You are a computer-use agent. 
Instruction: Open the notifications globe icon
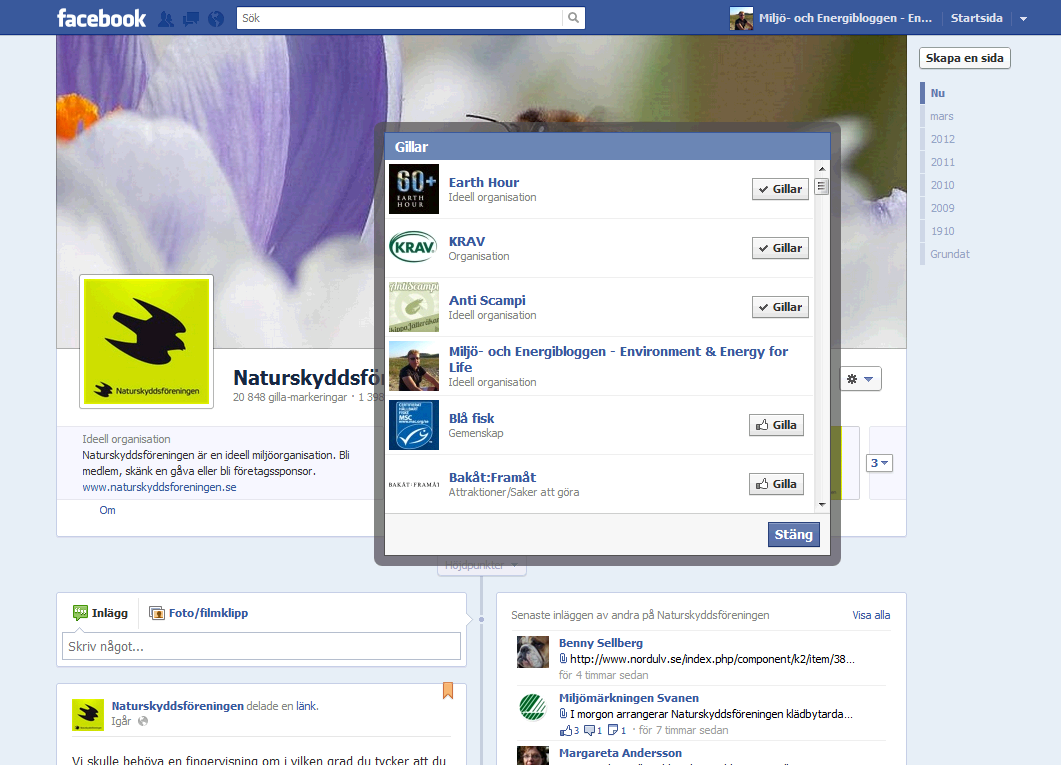pos(216,19)
